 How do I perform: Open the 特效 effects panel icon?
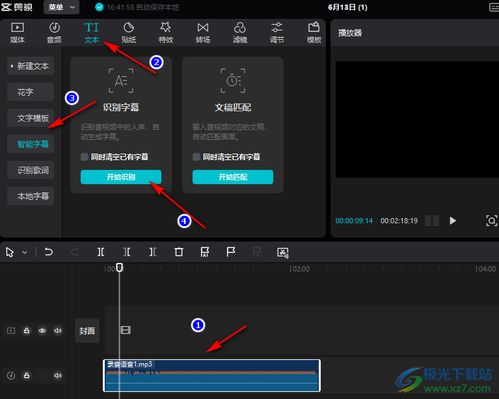point(166,32)
